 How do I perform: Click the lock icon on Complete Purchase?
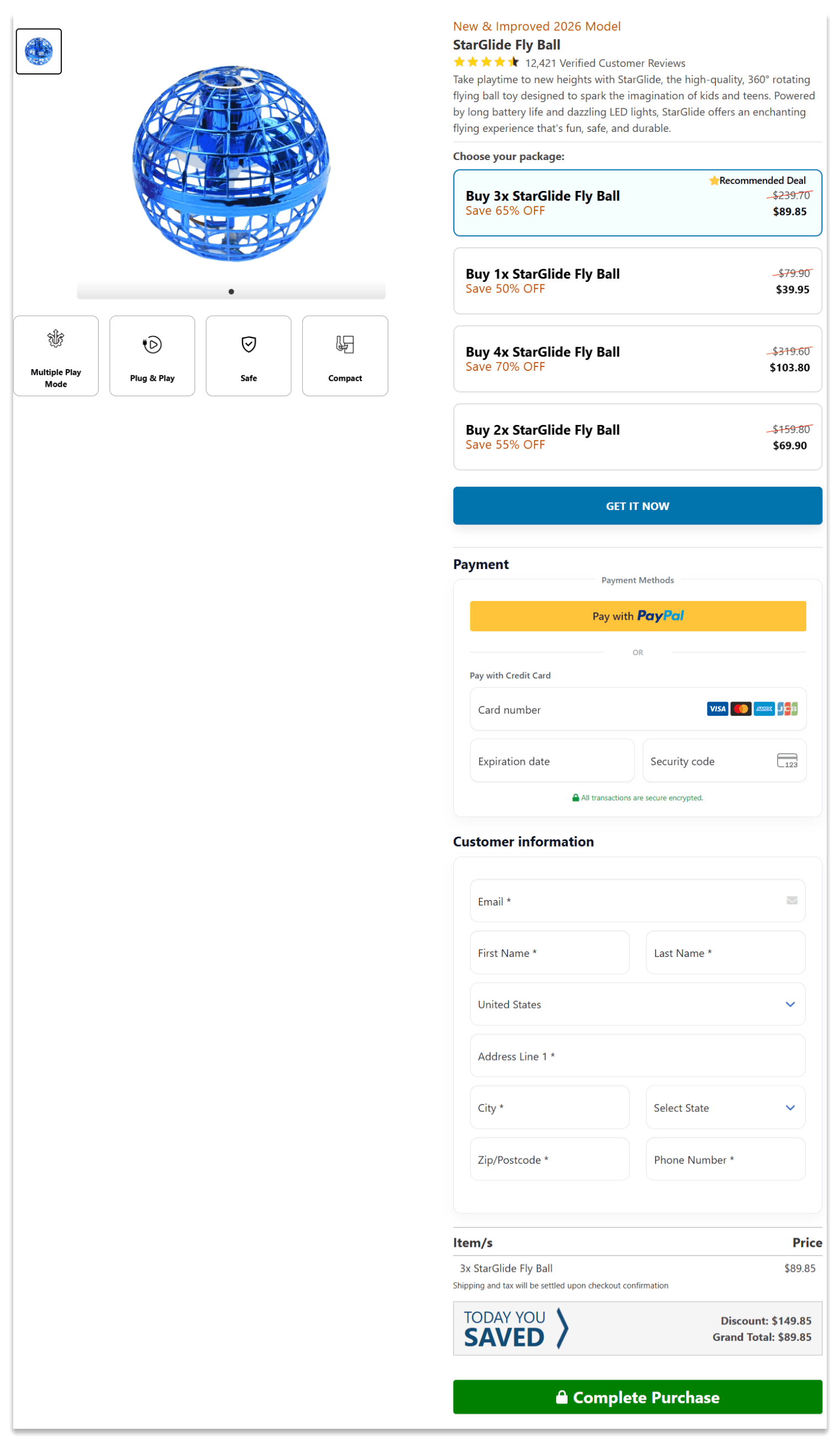pos(561,1397)
